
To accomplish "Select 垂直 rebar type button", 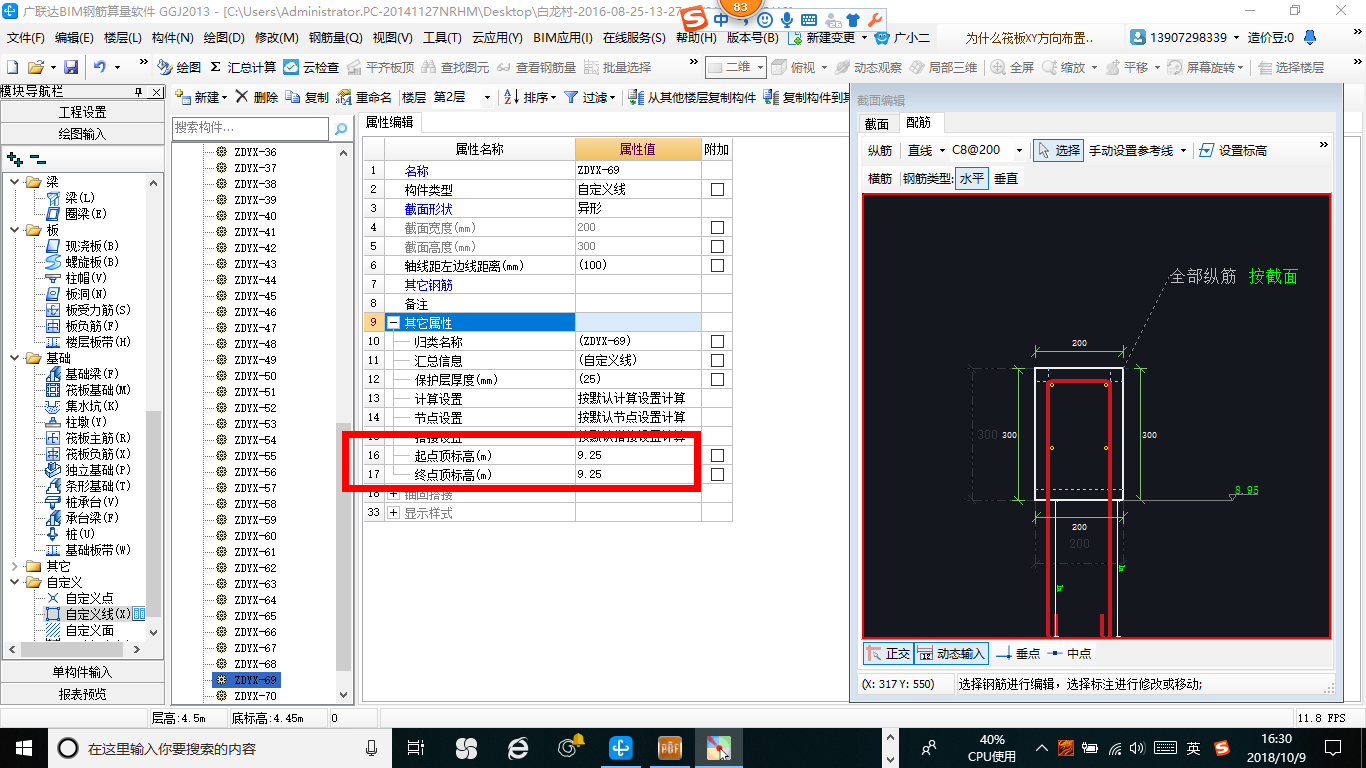I will click(1006, 179).
